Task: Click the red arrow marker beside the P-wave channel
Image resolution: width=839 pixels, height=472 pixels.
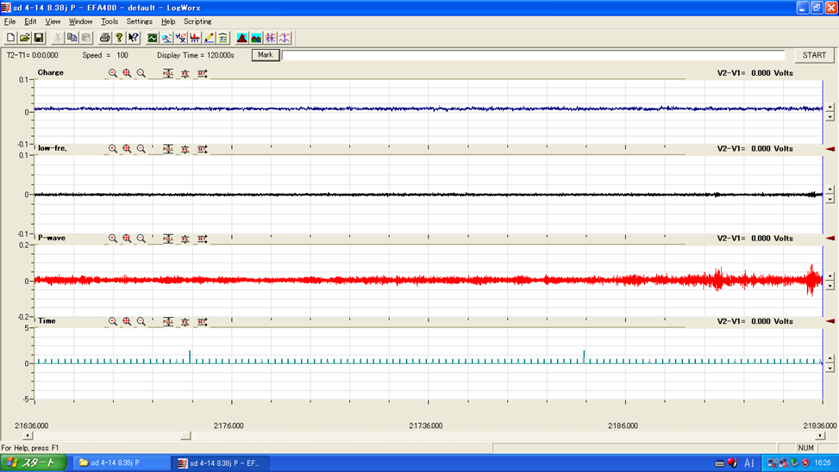Action: [x=830, y=238]
